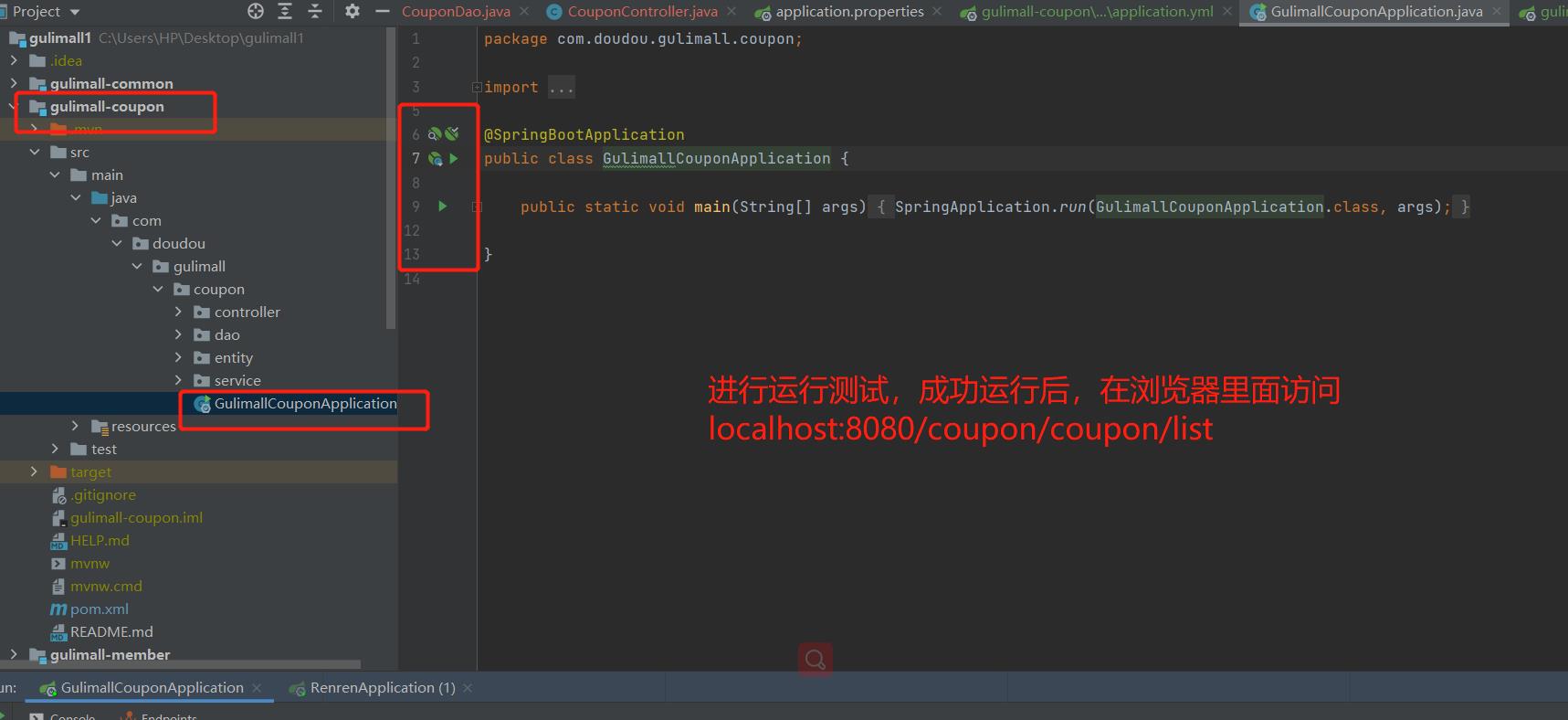The width and height of the screenshot is (1568, 720).
Task: Click the Expand All icon in Project toolbar
Action: click(x=285, y=11)
